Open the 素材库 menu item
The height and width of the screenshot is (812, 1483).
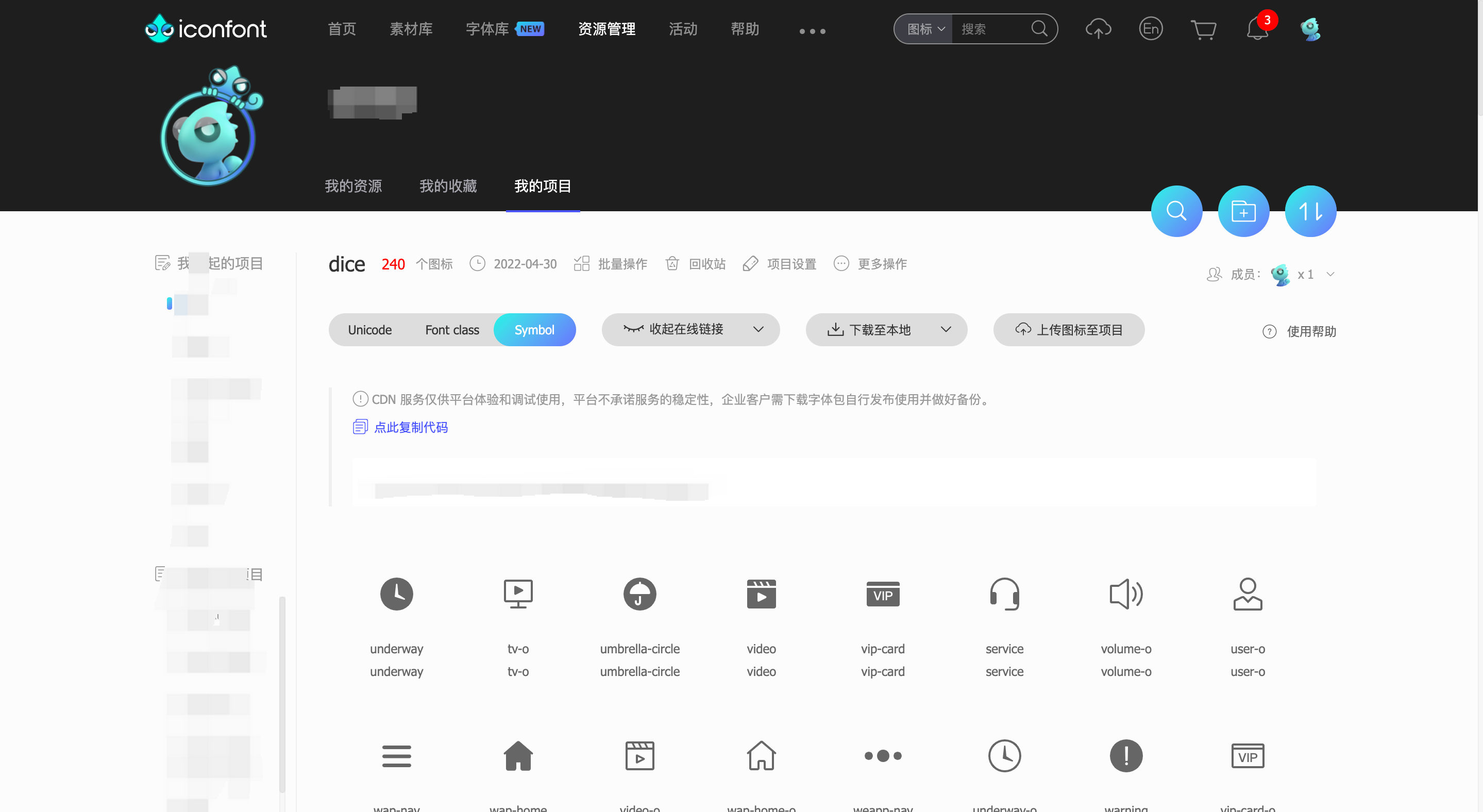pos(411,29)
